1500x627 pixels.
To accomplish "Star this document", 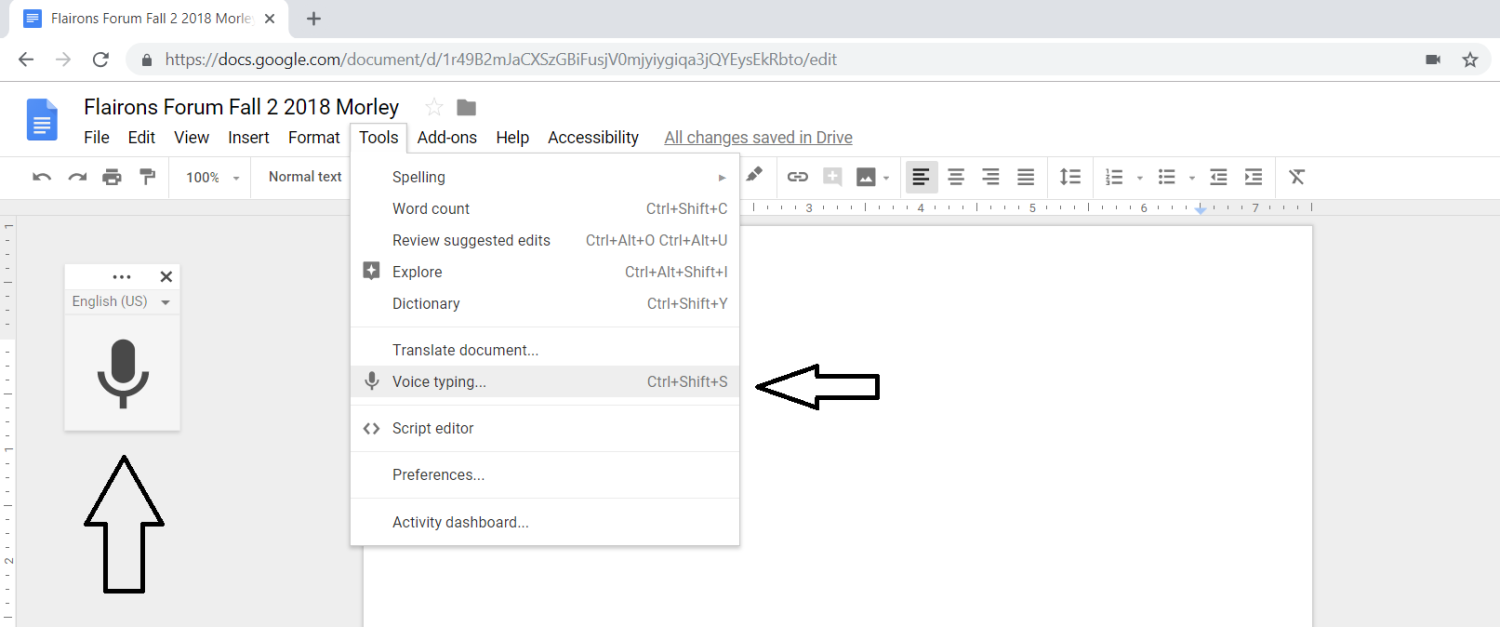I will [434, 107].
